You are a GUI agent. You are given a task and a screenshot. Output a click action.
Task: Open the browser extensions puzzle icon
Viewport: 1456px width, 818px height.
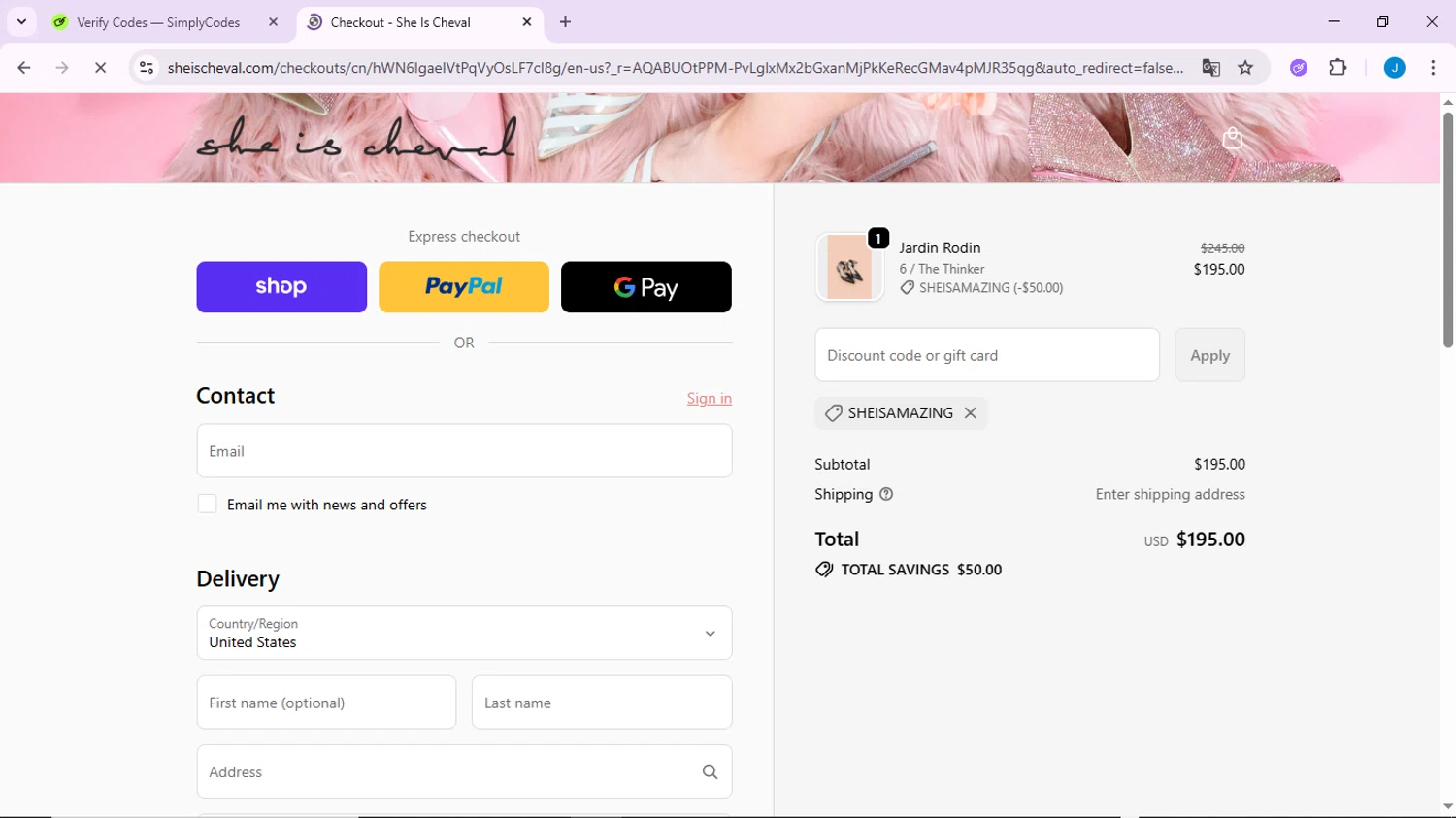tap(1338, 68)
